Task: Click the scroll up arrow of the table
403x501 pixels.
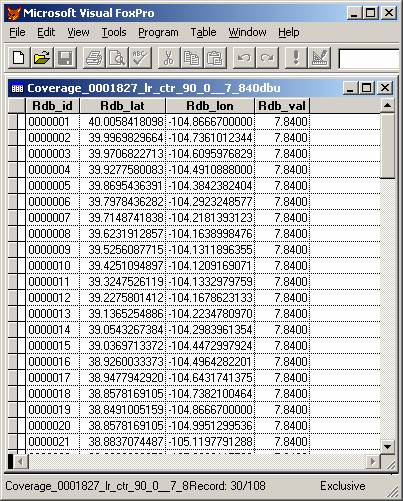Action: point(387,106)
